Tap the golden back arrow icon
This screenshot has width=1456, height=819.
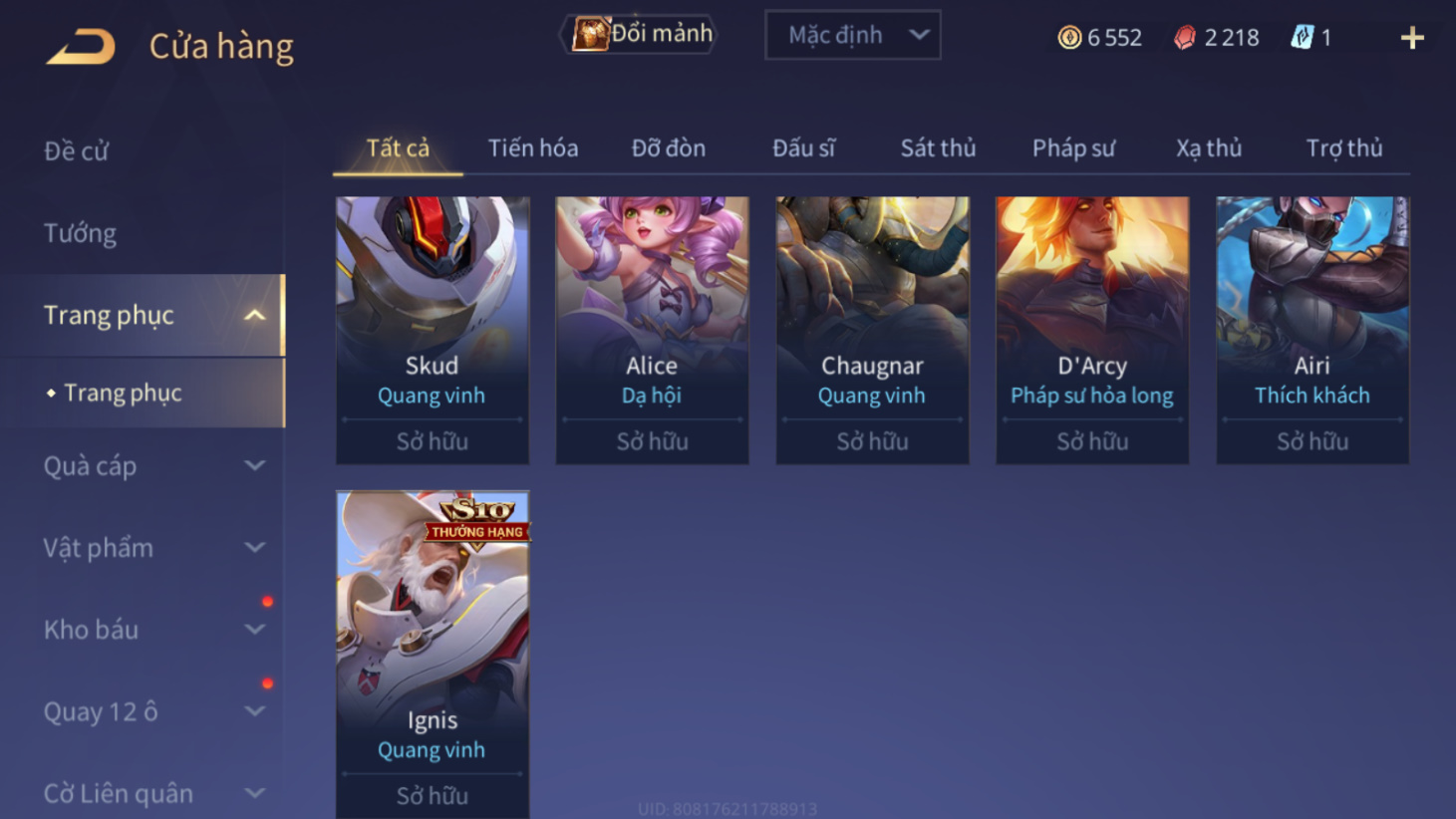click(81, 46)
